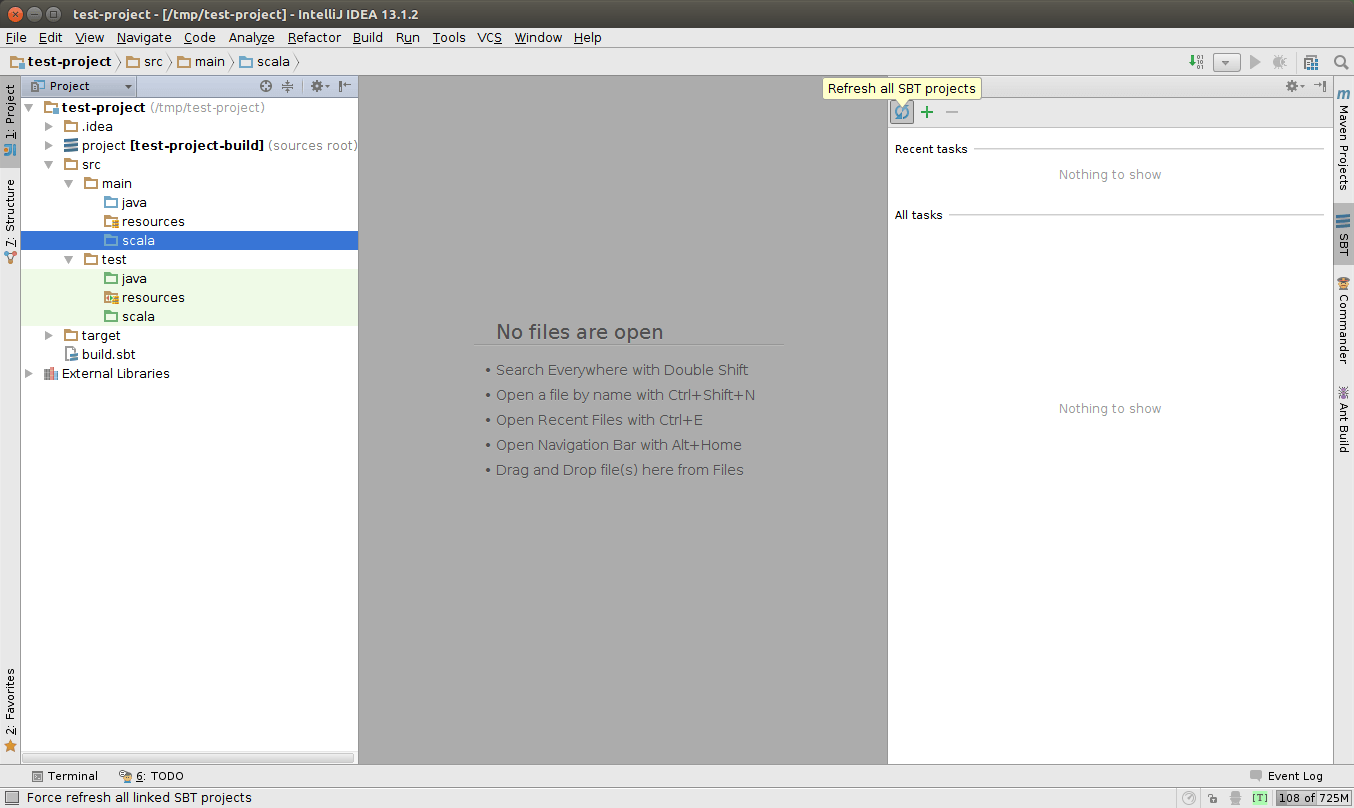Image resolution: width=1354 pixels, height=808 pixels.
Task: Click the build.sbt file icon
Action: pos(71,354)
